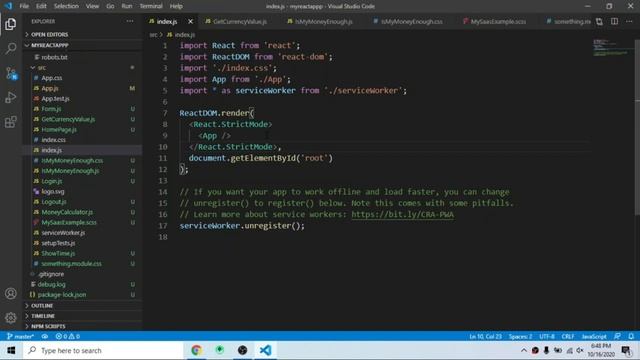This screenshot has width=640, height=360.
Task: Close the index.js editor tab
Action: pyautogui.click(x=190, y=21)
